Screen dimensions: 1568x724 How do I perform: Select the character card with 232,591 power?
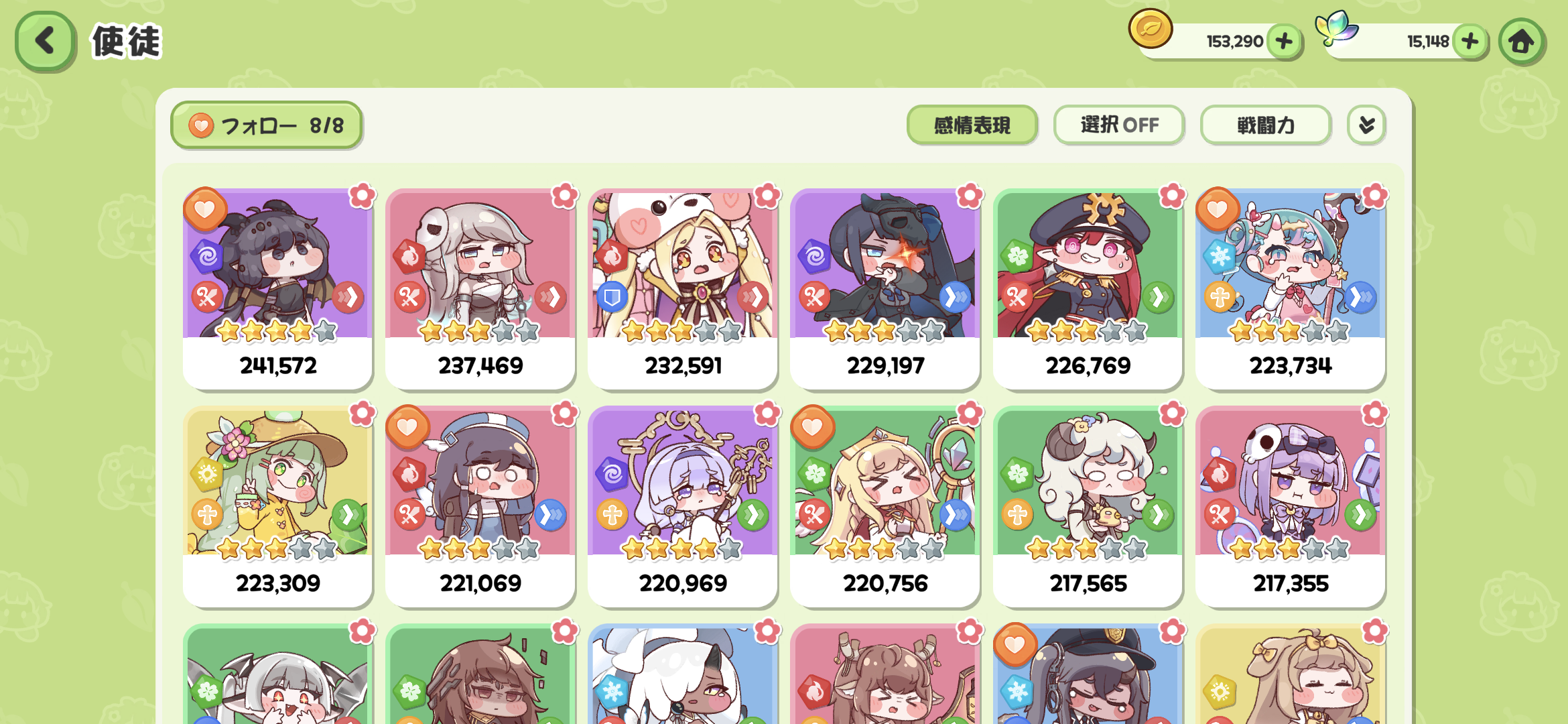683,289
